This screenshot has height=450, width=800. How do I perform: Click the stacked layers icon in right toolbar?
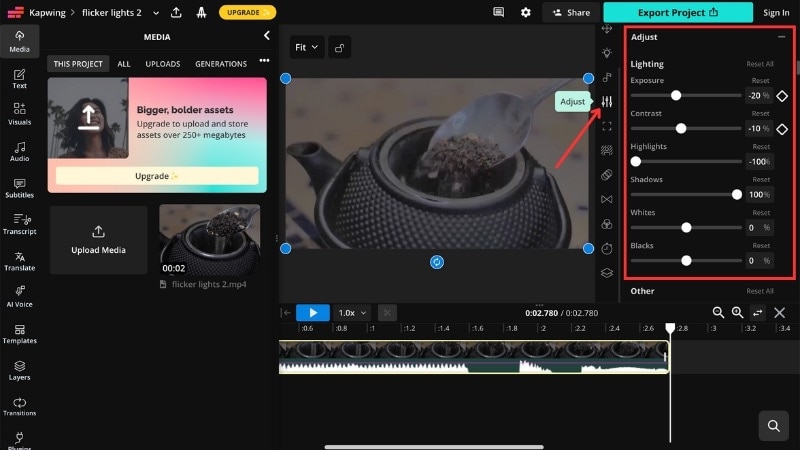click(607, 273)
